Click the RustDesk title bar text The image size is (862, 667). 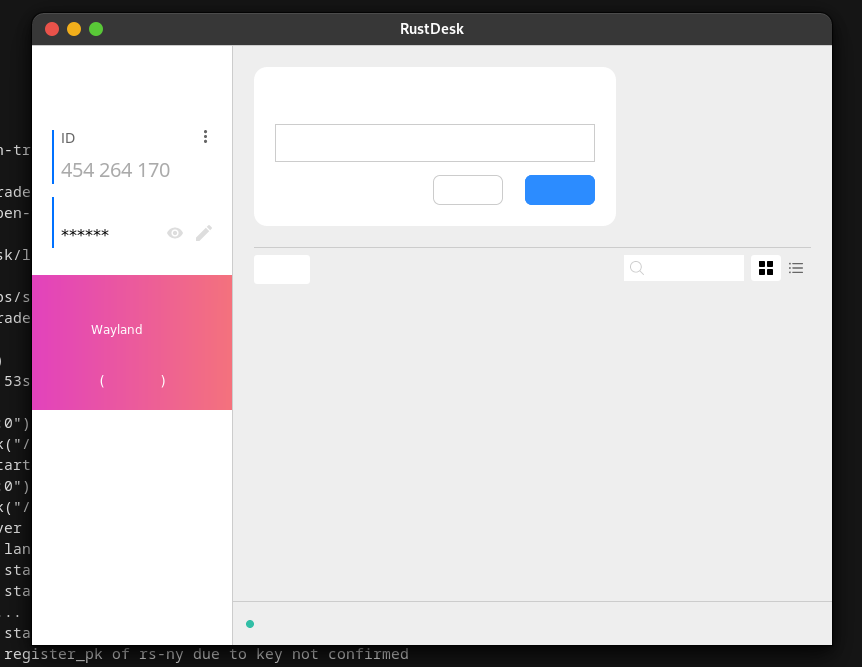tap(431, 28)
